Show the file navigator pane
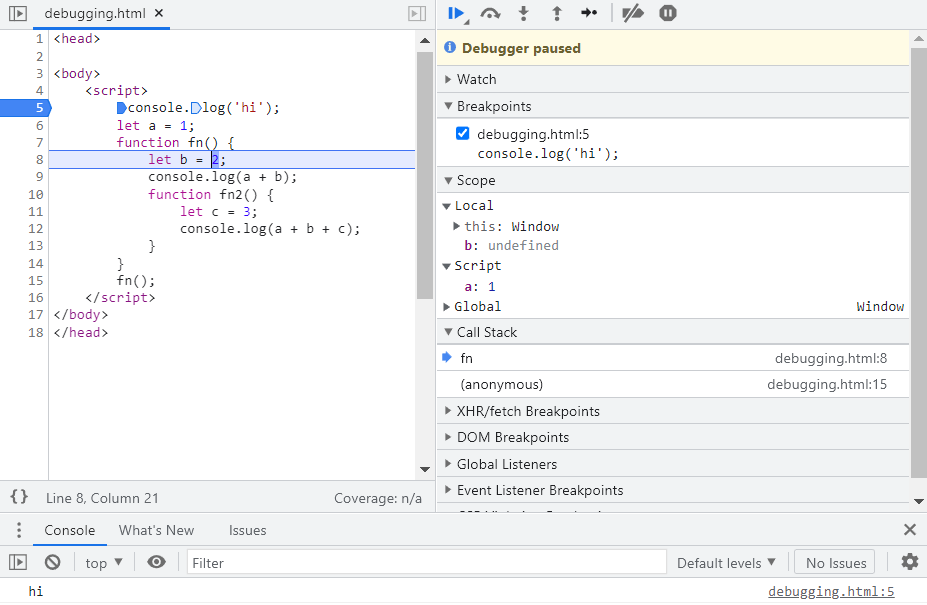927x605 pixels. 18,13
